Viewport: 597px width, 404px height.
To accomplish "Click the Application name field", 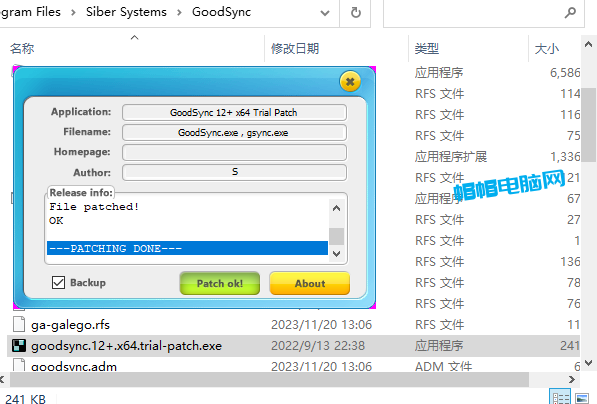I will tap(234, 112).
